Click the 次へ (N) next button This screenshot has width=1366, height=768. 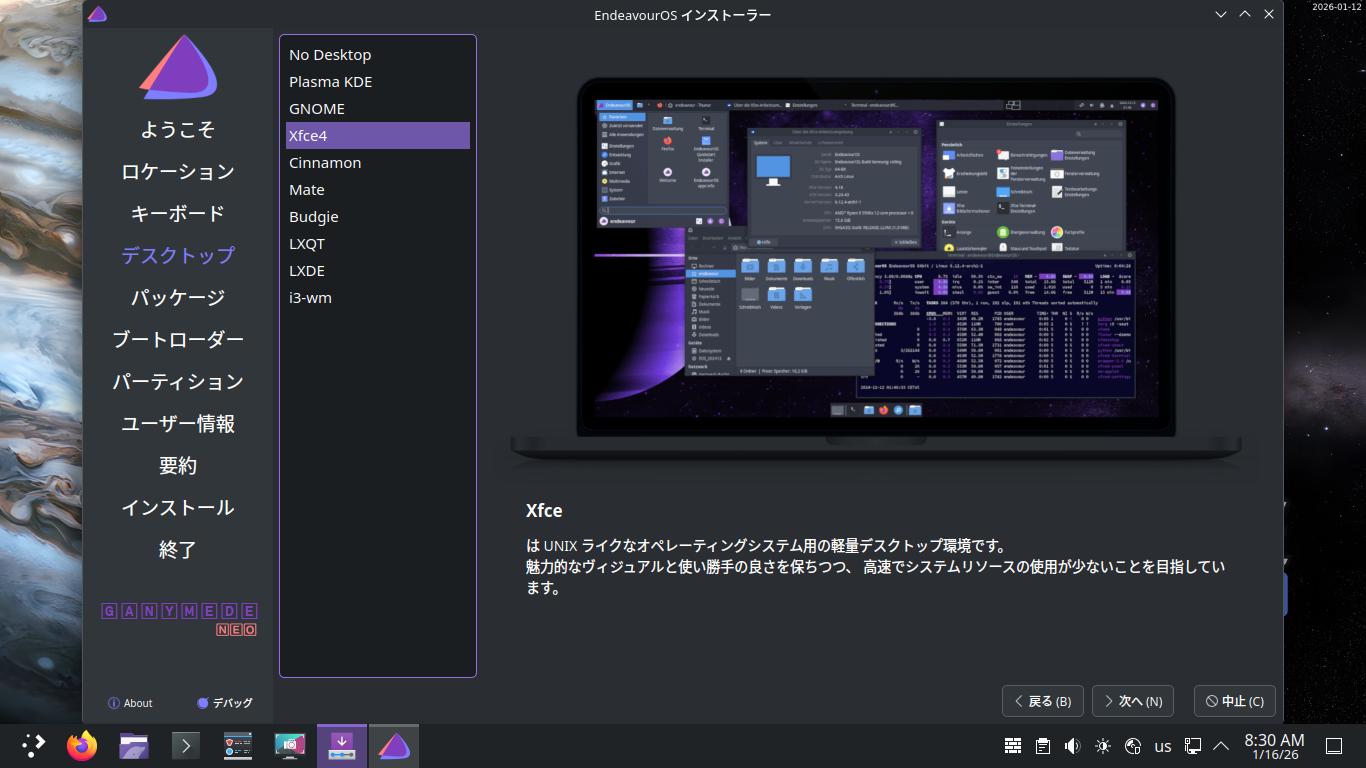pyautogui.click(x=1132, y=701)
